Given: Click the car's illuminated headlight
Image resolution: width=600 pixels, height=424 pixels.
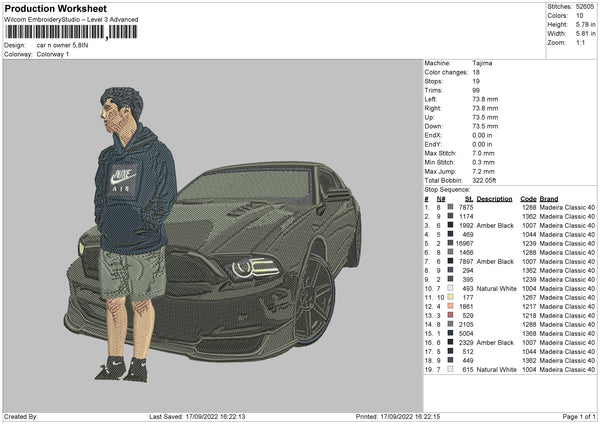Looking at the screenshot, I should tap(255, 266).
